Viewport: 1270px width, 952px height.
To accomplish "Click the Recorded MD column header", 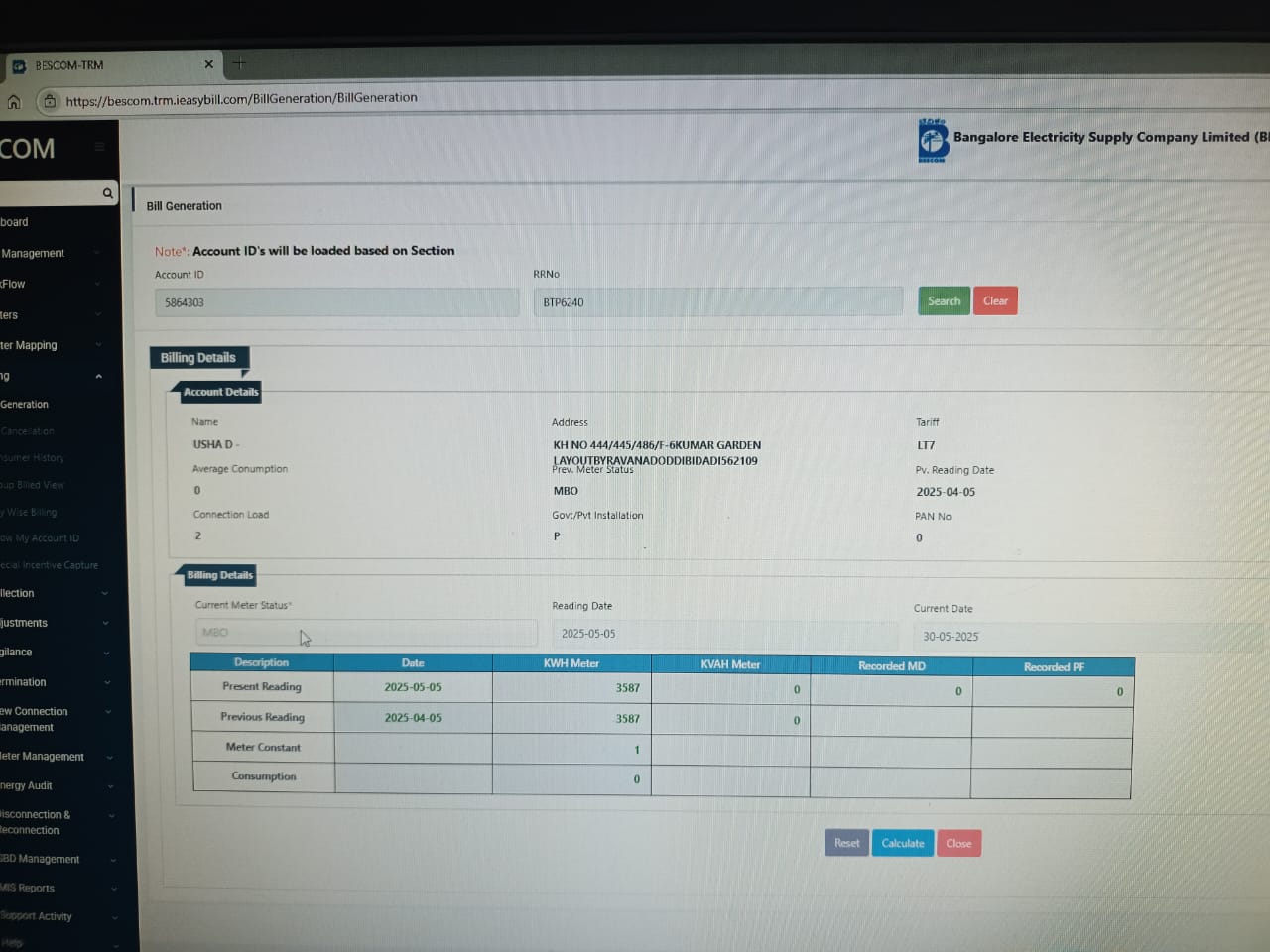I will (x=891, y=666).
